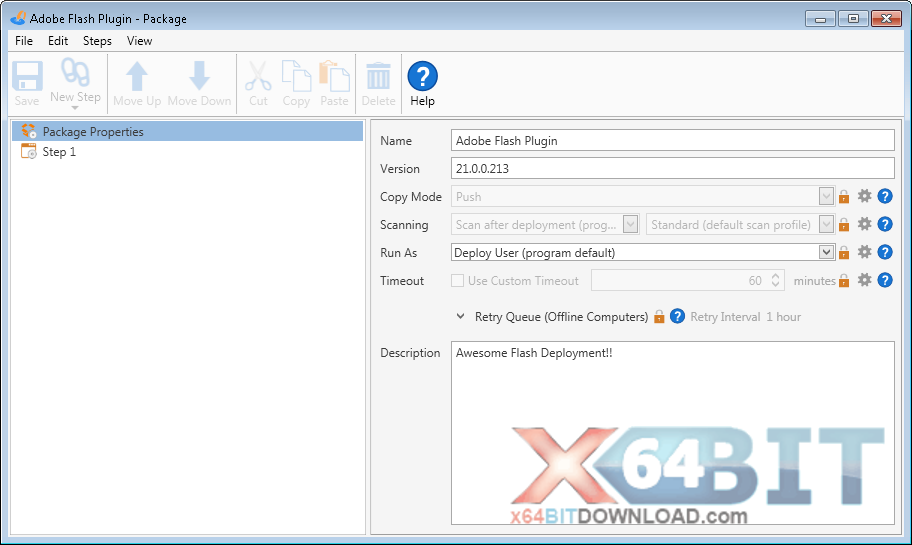Open the Scanning help icon
The height and width of the screenshot is (545, 912).
[885, 224]
